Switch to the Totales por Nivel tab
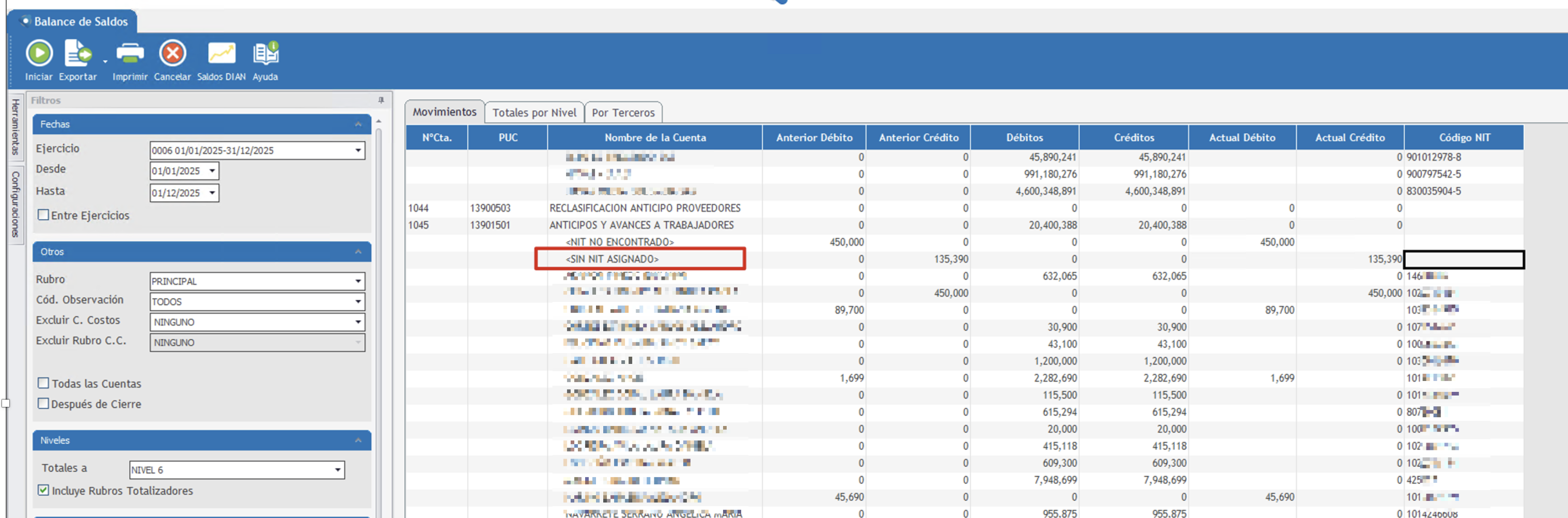Screen dimensions: 1568x518 pyautogui.click(x=534, y=113)
